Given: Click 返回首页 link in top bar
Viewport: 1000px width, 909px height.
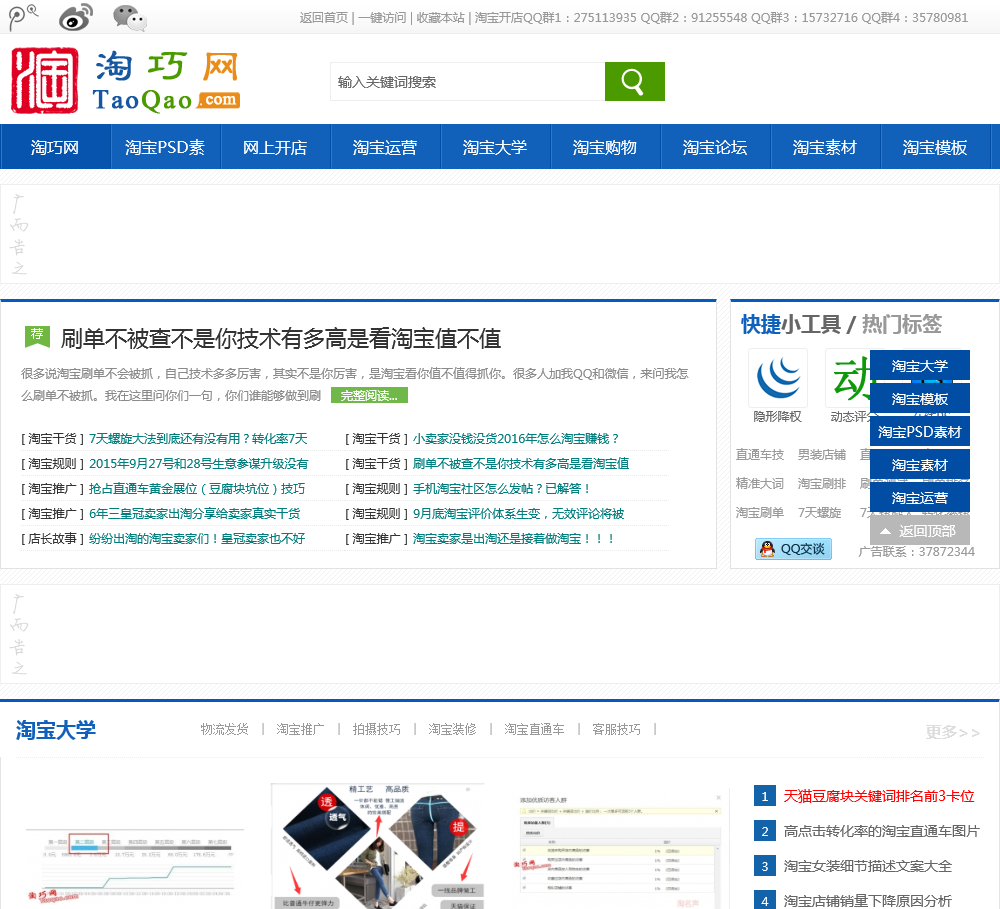Looking at the screenshot, I should [x=324, y=18].
